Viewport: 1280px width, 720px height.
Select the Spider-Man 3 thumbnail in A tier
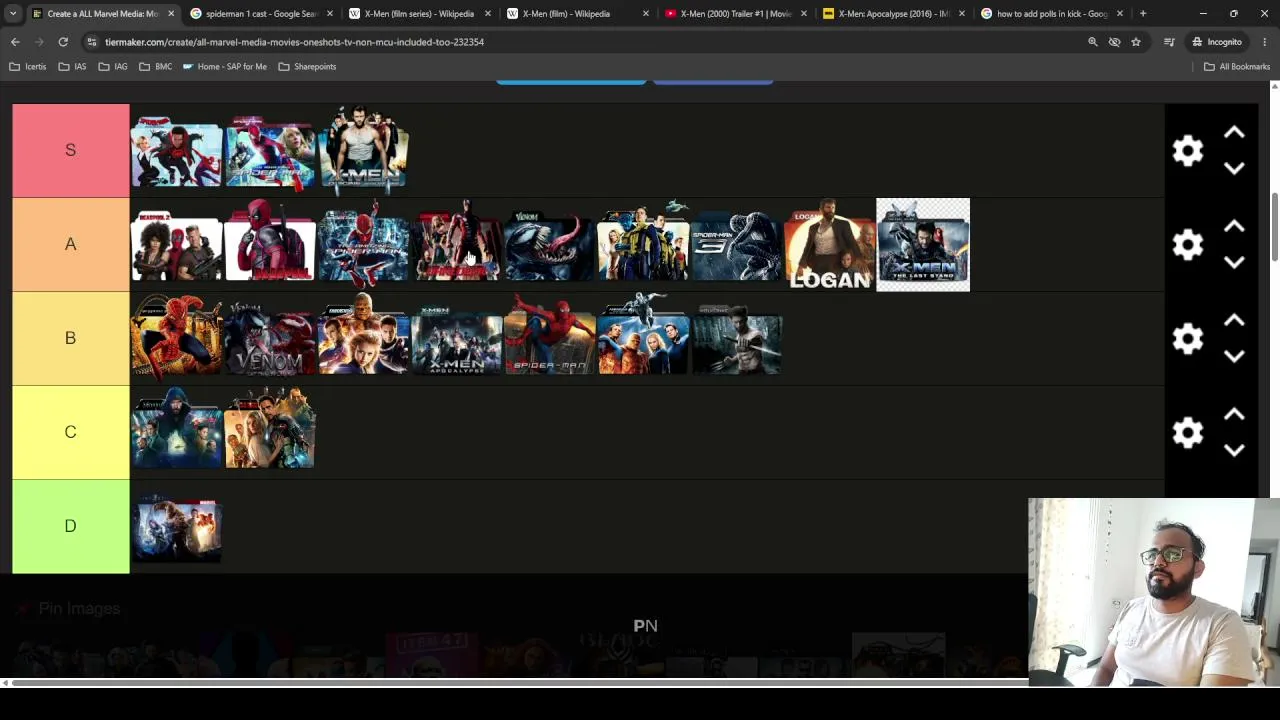click(737, 245)
